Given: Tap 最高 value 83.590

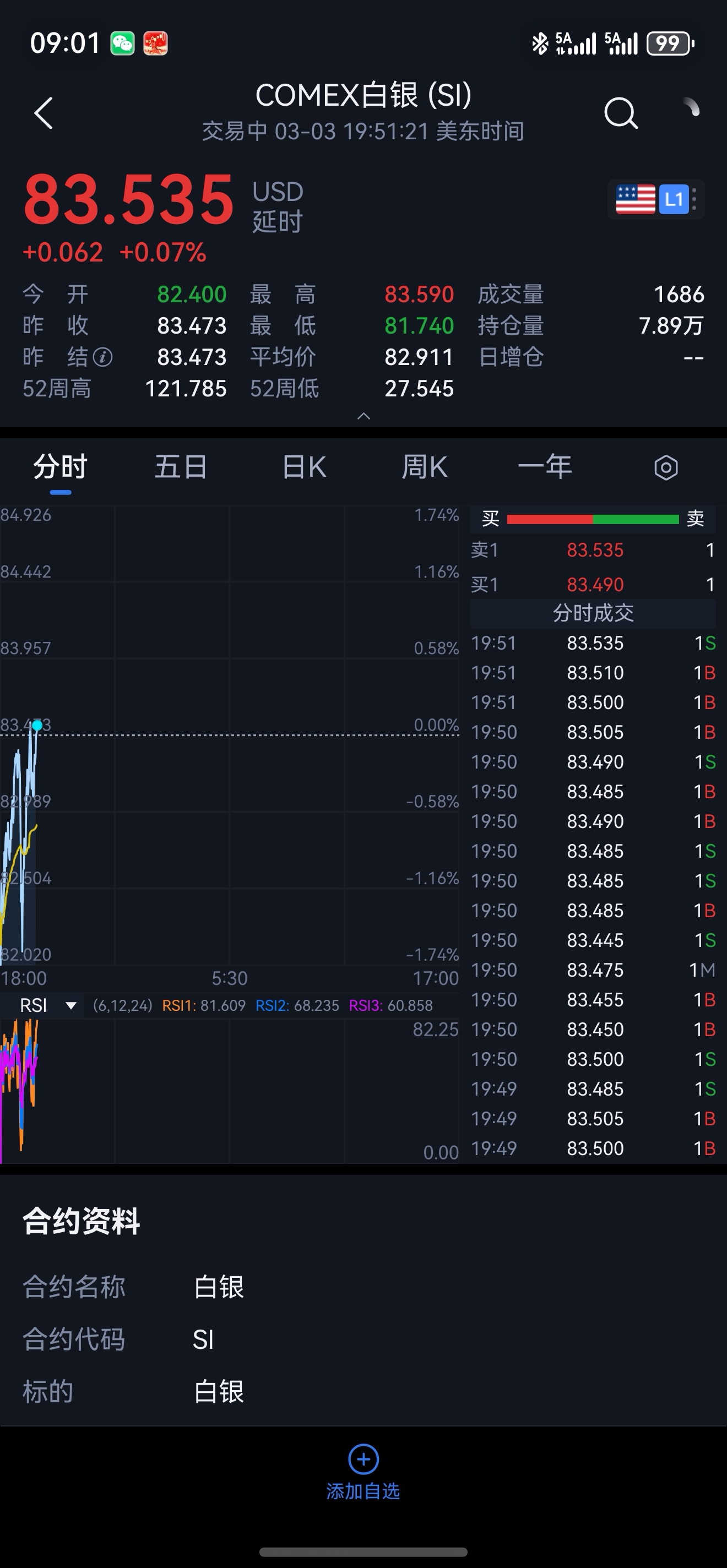Looking at the screenshot, I should (x=420, y=295).
